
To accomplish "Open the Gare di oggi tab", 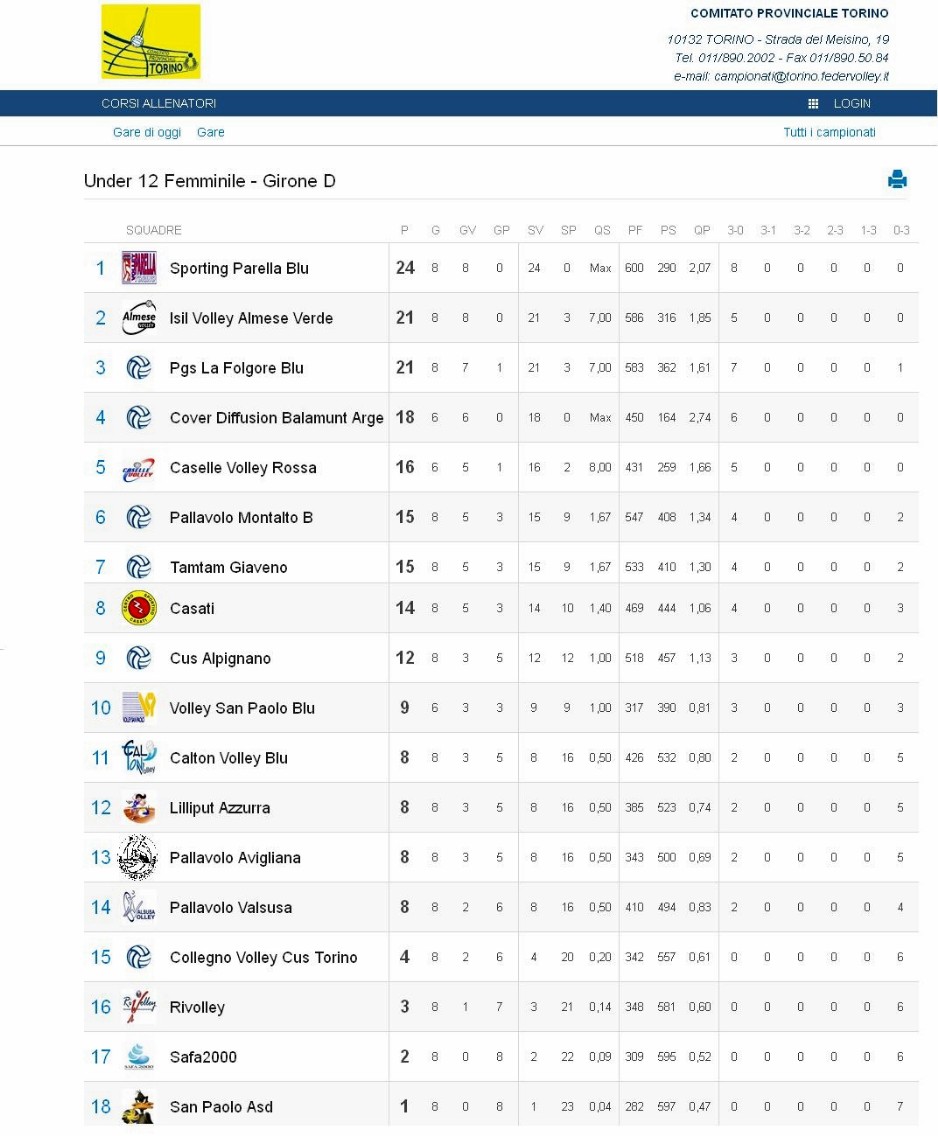I will click(147, 132).
